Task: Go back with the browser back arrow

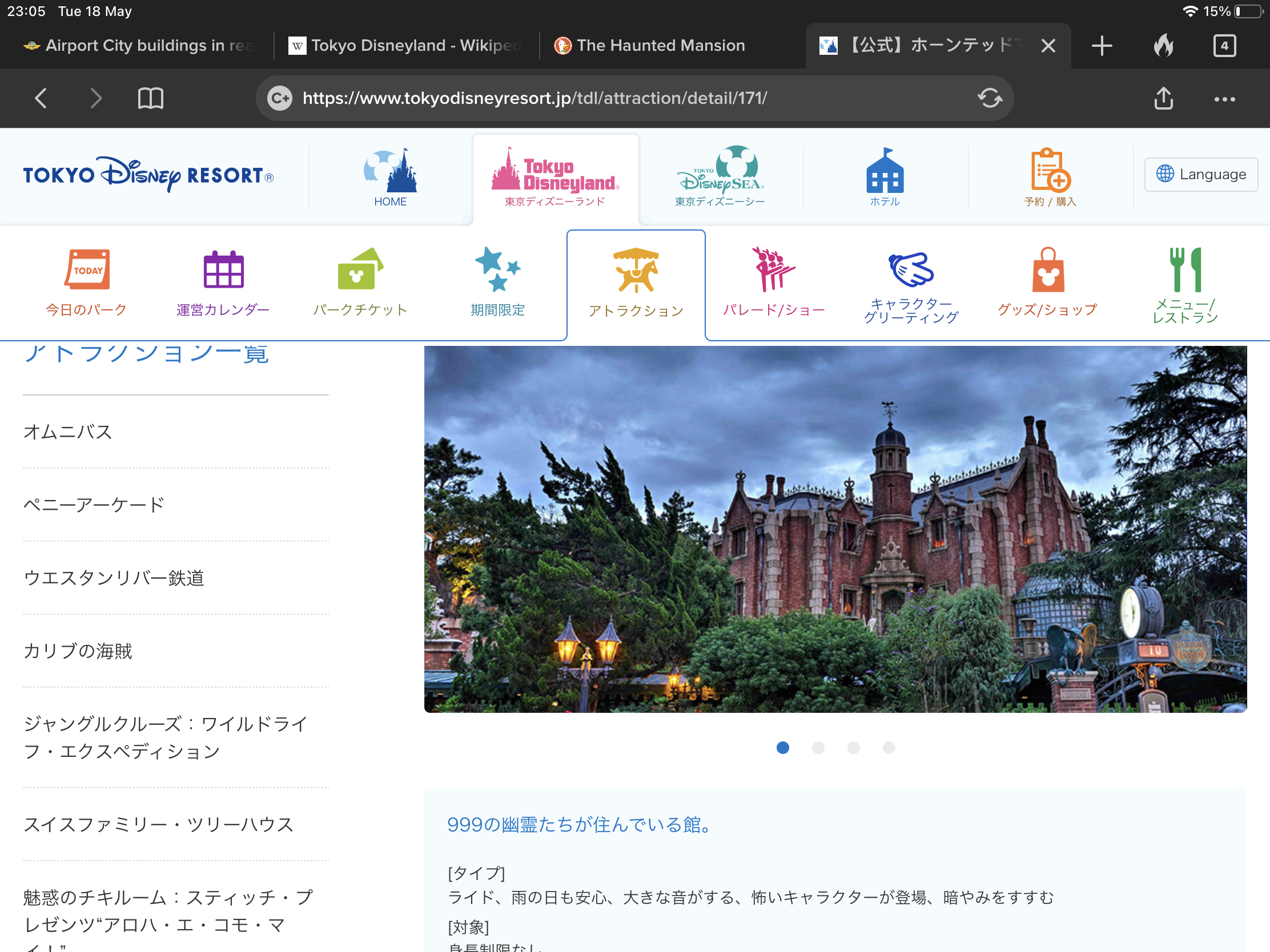Action: point(41,98)
